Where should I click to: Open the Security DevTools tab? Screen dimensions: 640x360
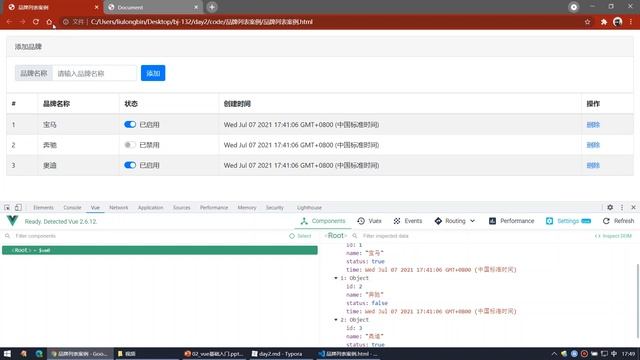(x=274, y=207)
